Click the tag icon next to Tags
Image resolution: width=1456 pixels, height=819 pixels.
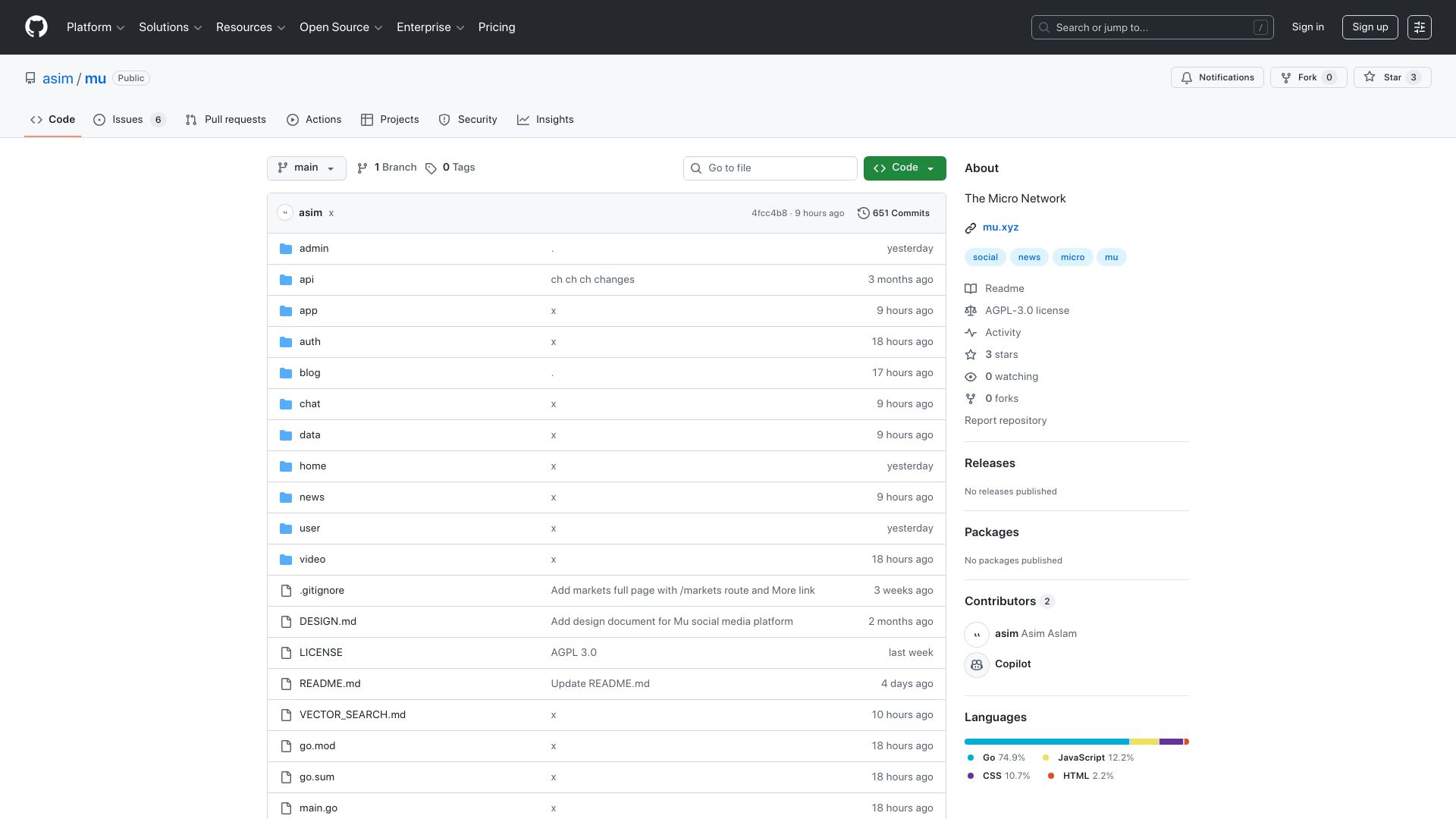point(431,168)
